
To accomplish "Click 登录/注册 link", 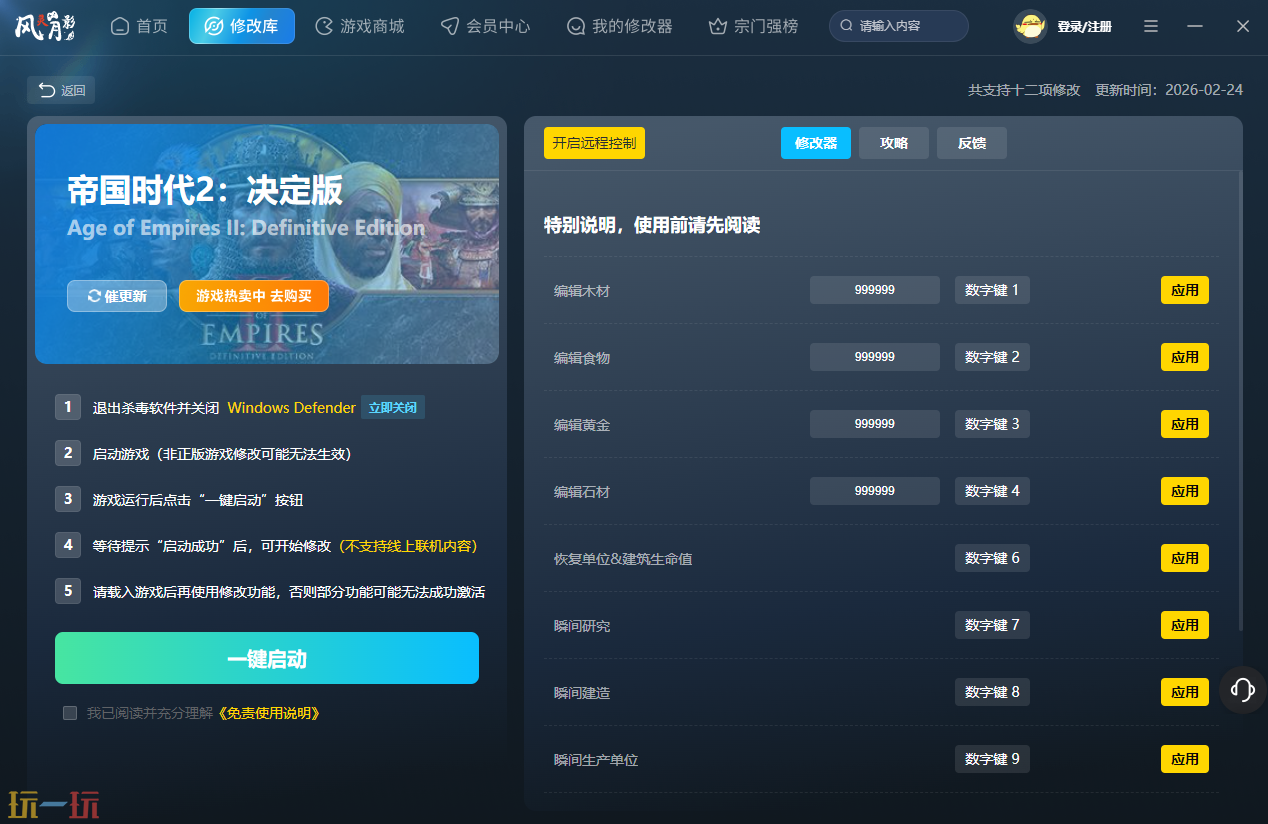I will pyautogui.click(x=1084, y=27).
